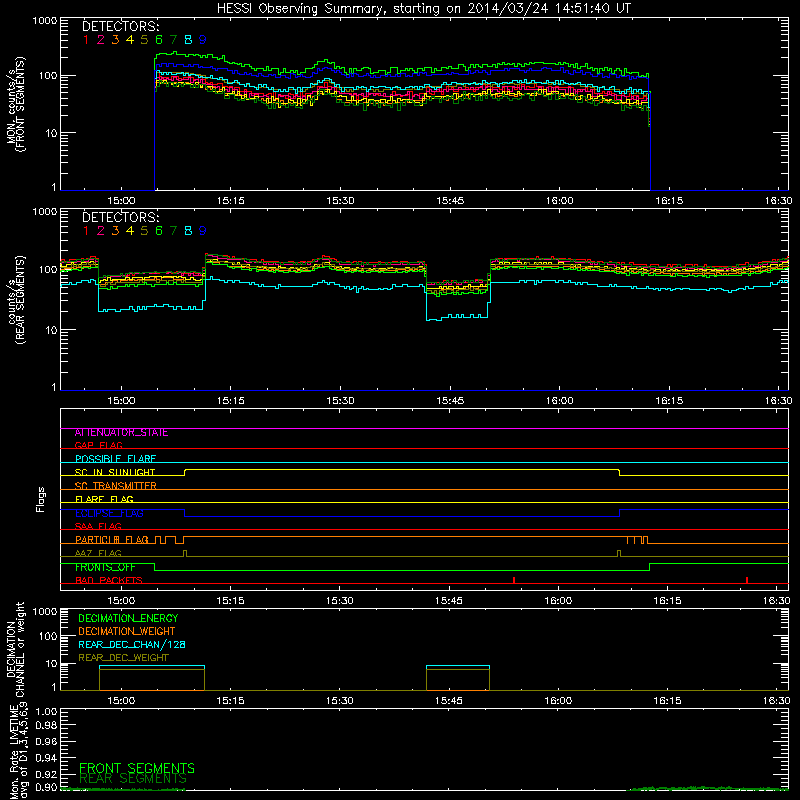The height and width of the screenshot is (800, 800).
Task: Click the HESSI Observing Summary title text
Action: (x=424, y=9)
